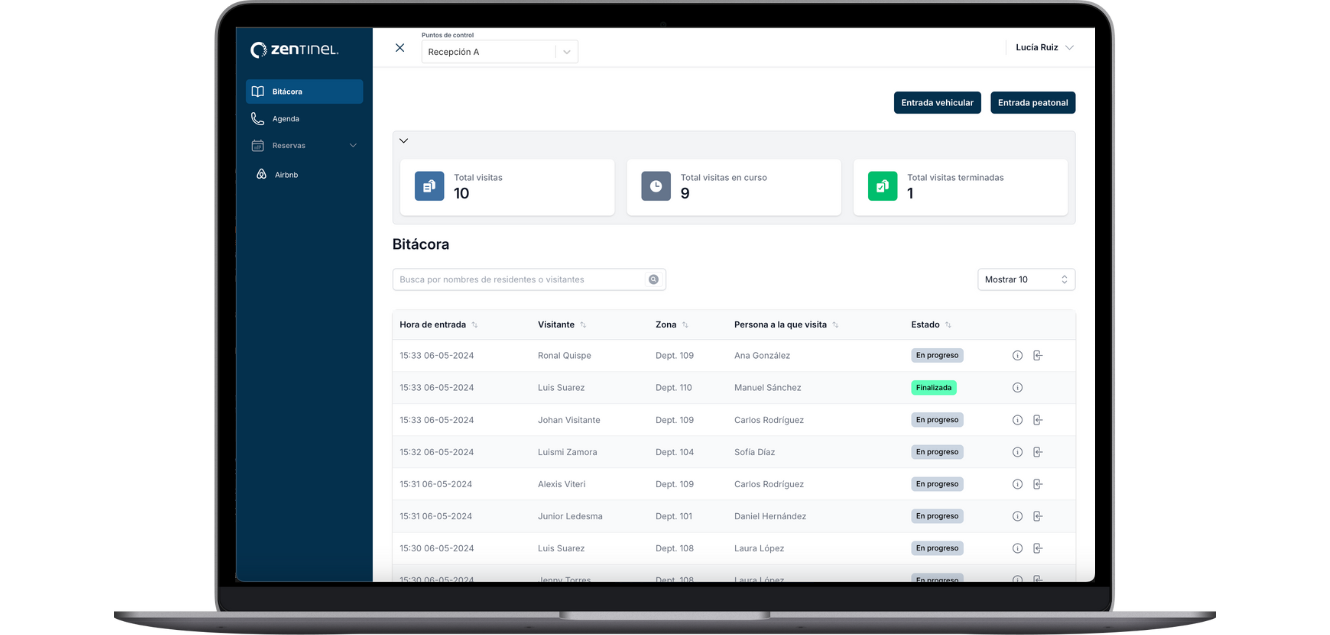The image size is (1330, 635).
Task: Close the sidebar with the X icon
Action: (400, 48)
